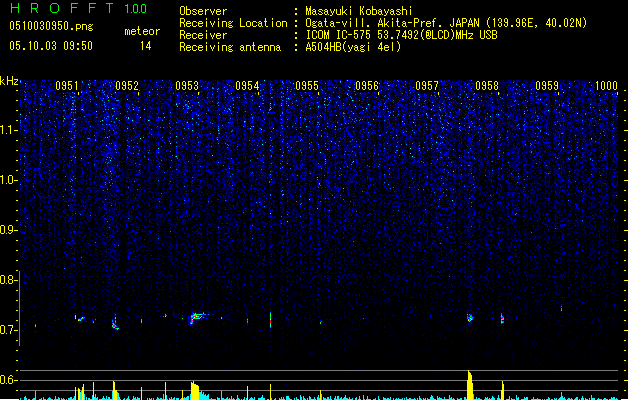The width and height of the screenshot is (629, 400).
Task: Click the wide yellow power bar near 0953
Action: (x=195, y=390)
